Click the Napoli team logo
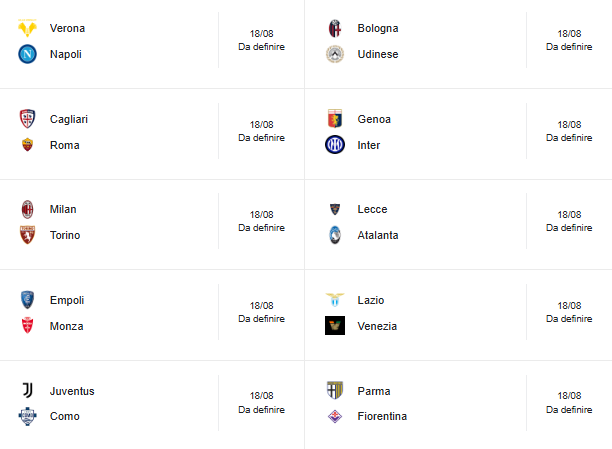Image resolution: width=612 pixels, height=449 pixels. (27, 54)
